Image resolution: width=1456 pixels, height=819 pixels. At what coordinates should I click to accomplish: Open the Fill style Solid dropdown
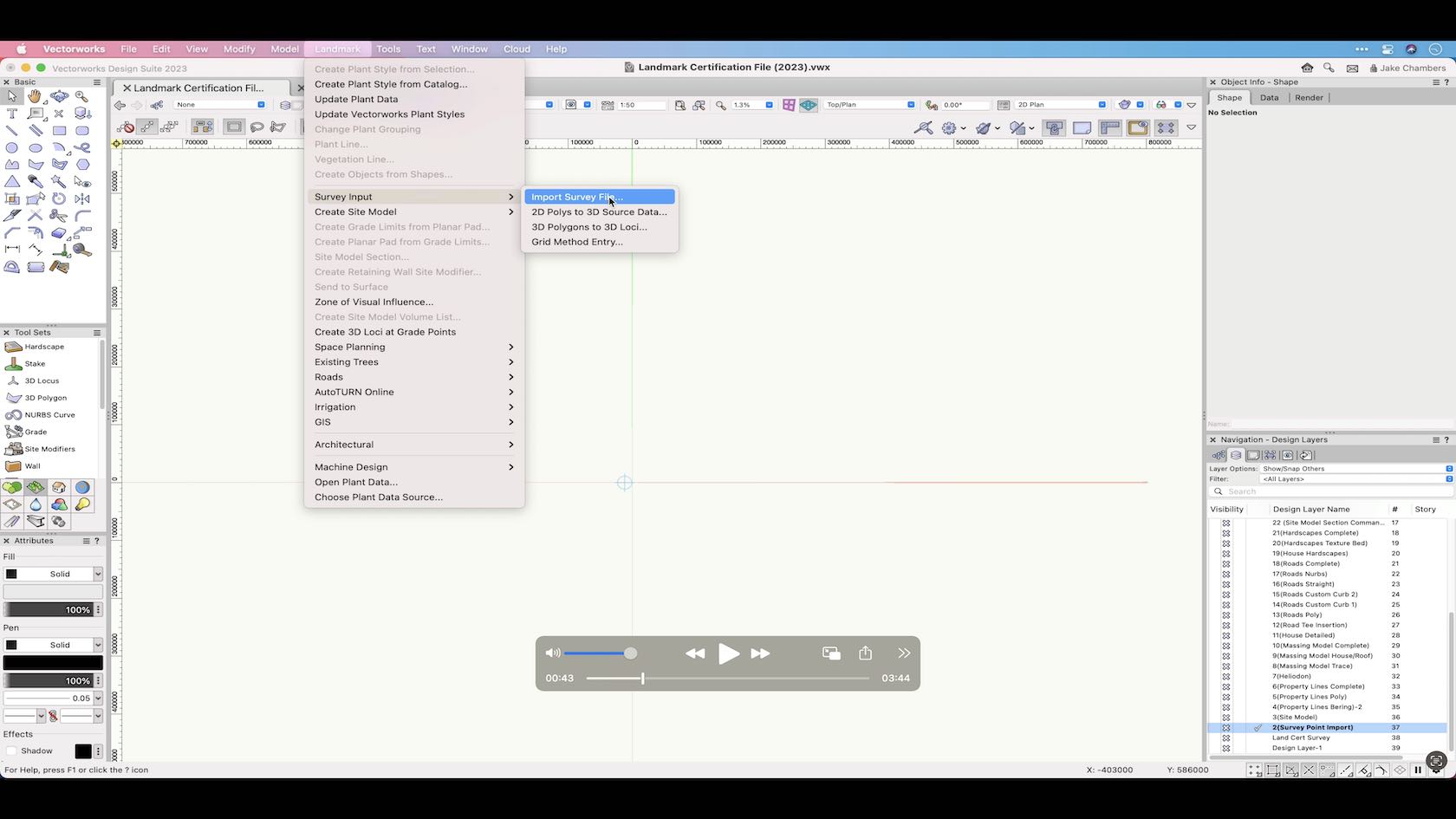tap(53, 574)
